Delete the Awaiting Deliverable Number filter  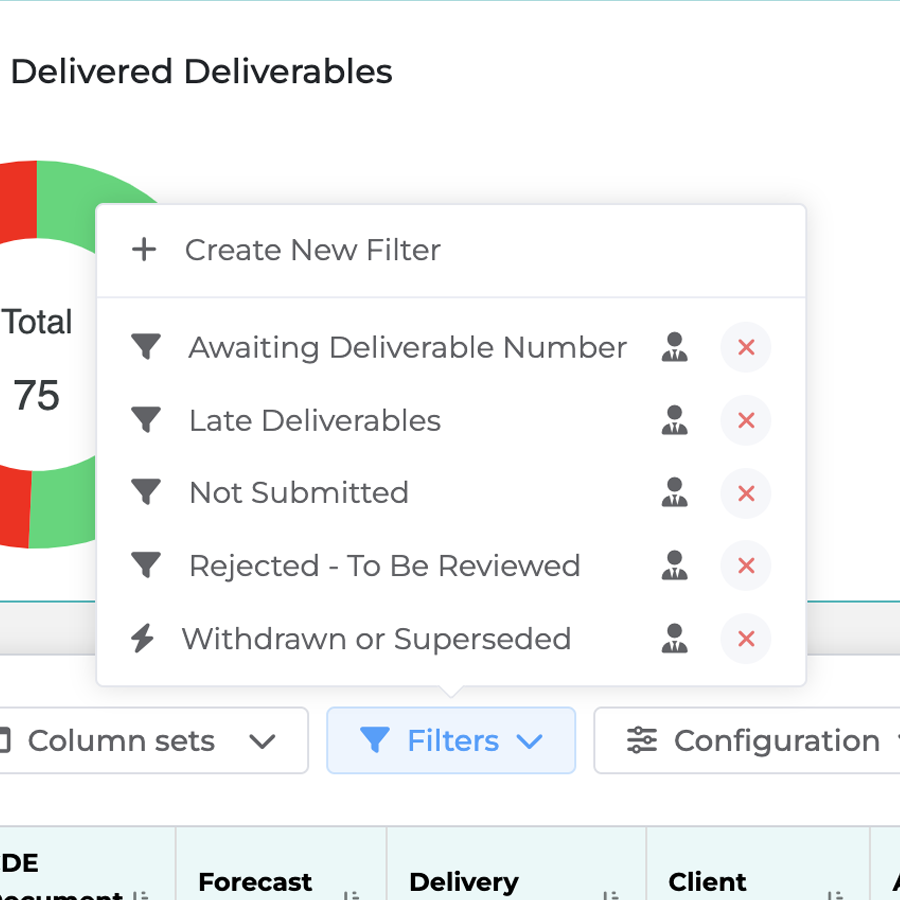745,348
